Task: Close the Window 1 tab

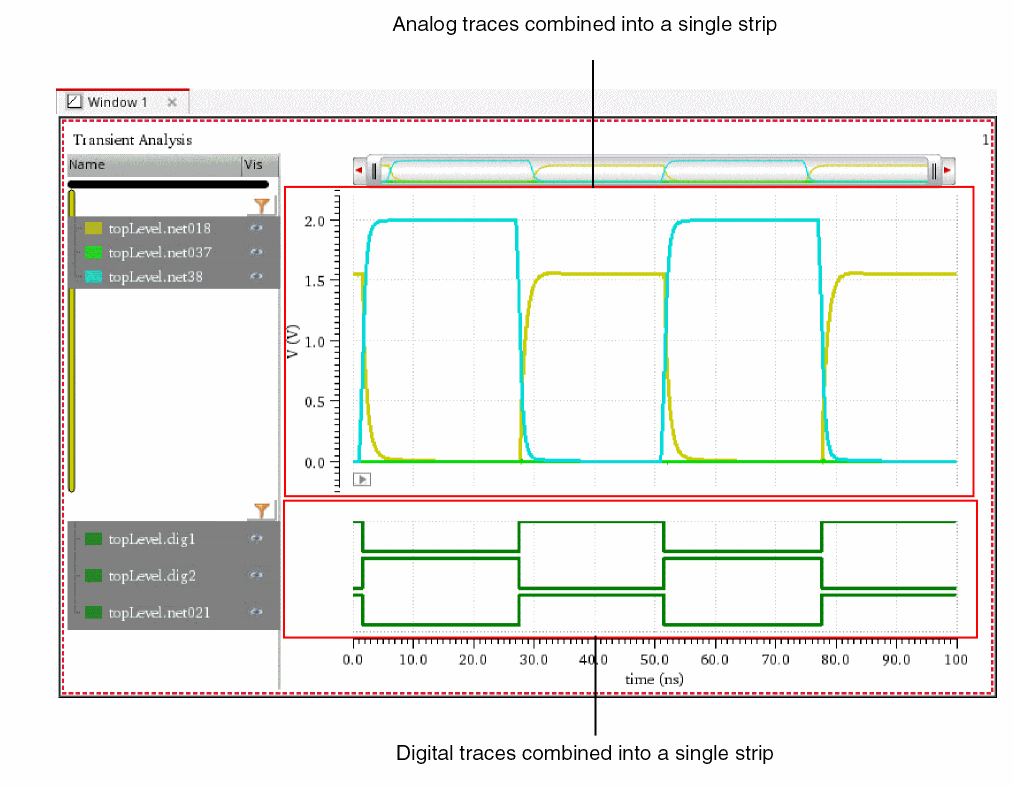Action: tap(172, 102)
